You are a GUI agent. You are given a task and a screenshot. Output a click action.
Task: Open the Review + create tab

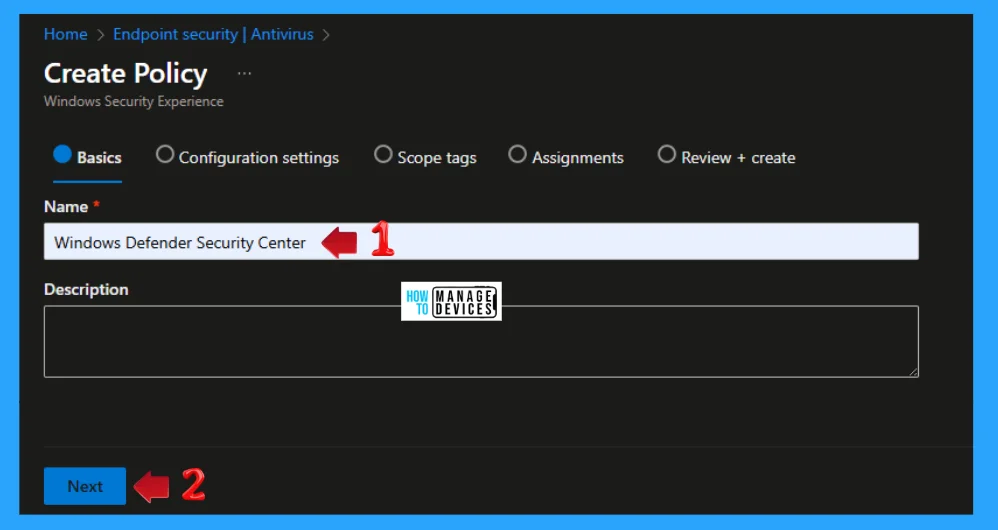pos(726,157)
